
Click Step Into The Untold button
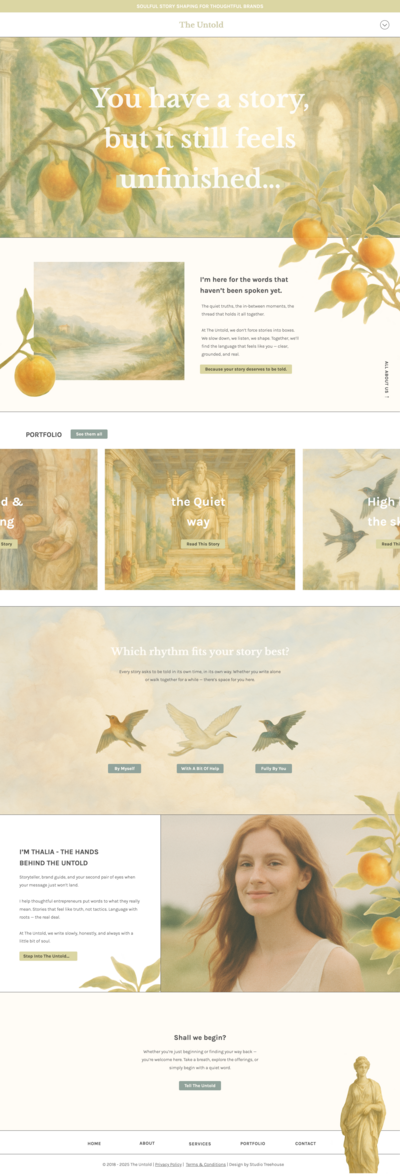[x=49, y=956]
